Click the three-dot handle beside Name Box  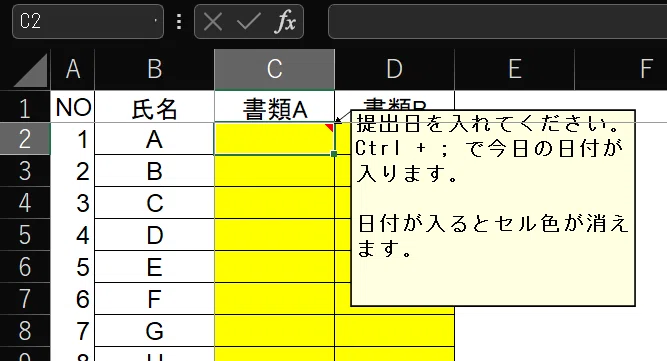coord(179,21)
